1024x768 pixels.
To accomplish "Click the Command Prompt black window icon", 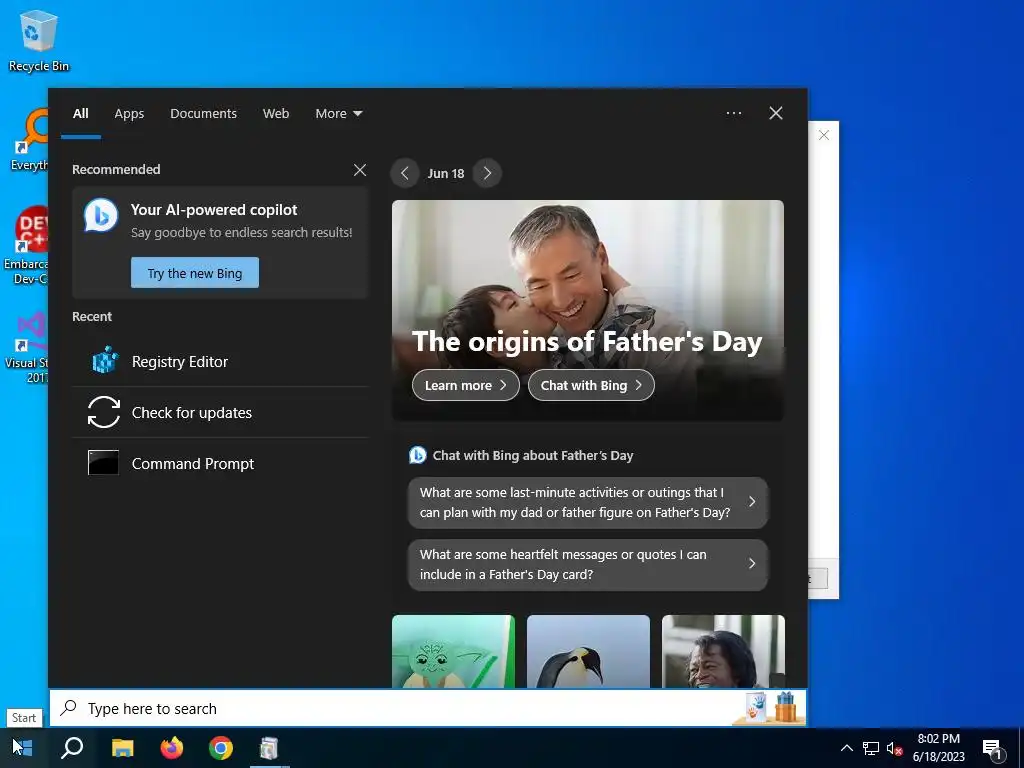I will click(103, 462).
